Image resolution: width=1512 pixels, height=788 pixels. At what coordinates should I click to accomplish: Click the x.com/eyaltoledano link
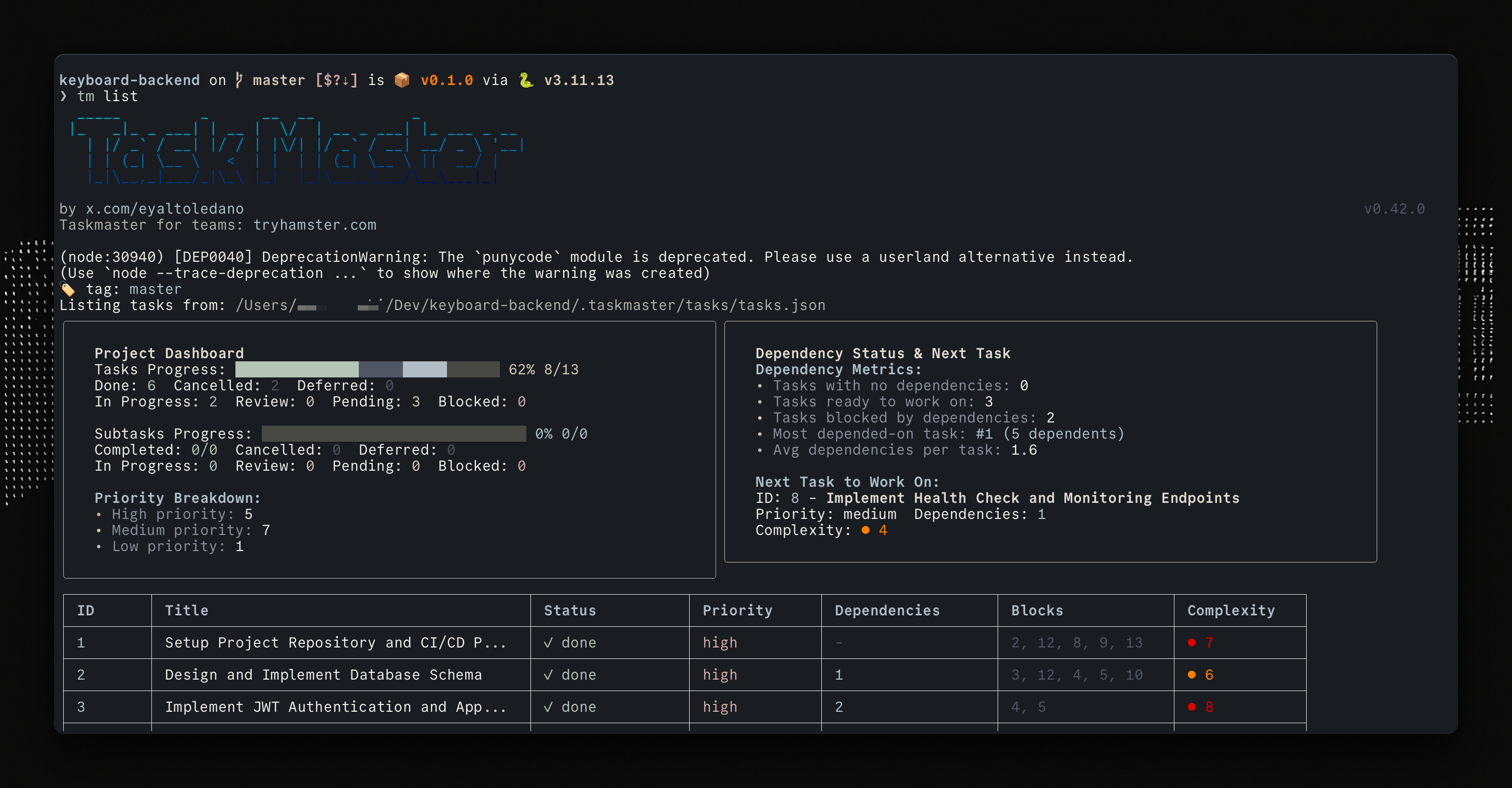pyautogui.click(x=164, y=209)
